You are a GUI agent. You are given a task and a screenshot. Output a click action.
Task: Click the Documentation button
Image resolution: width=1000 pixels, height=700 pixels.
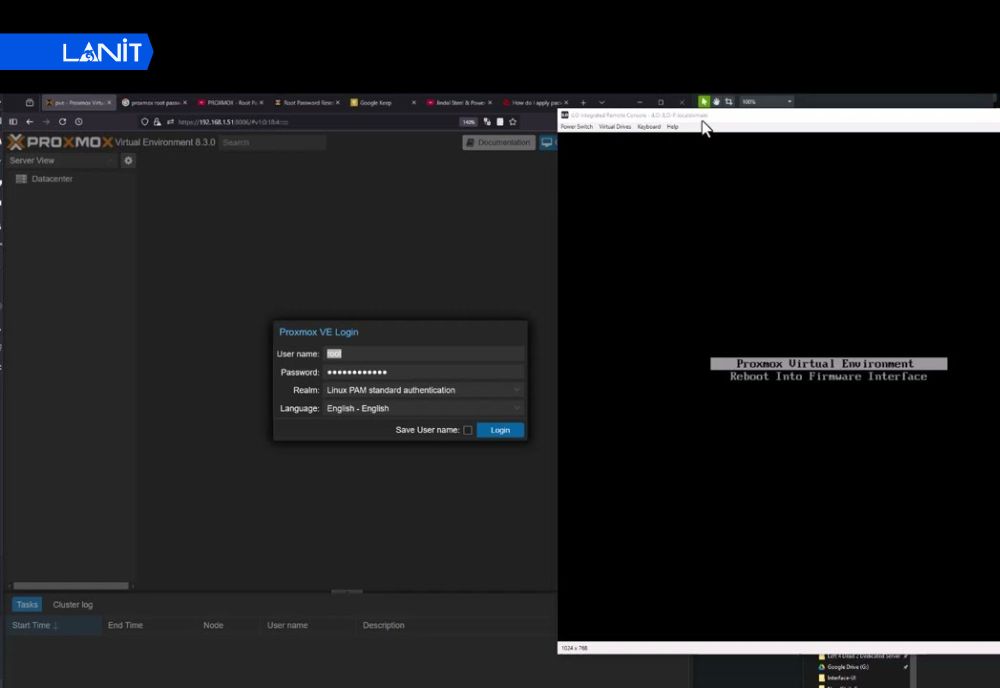[498, 143]
